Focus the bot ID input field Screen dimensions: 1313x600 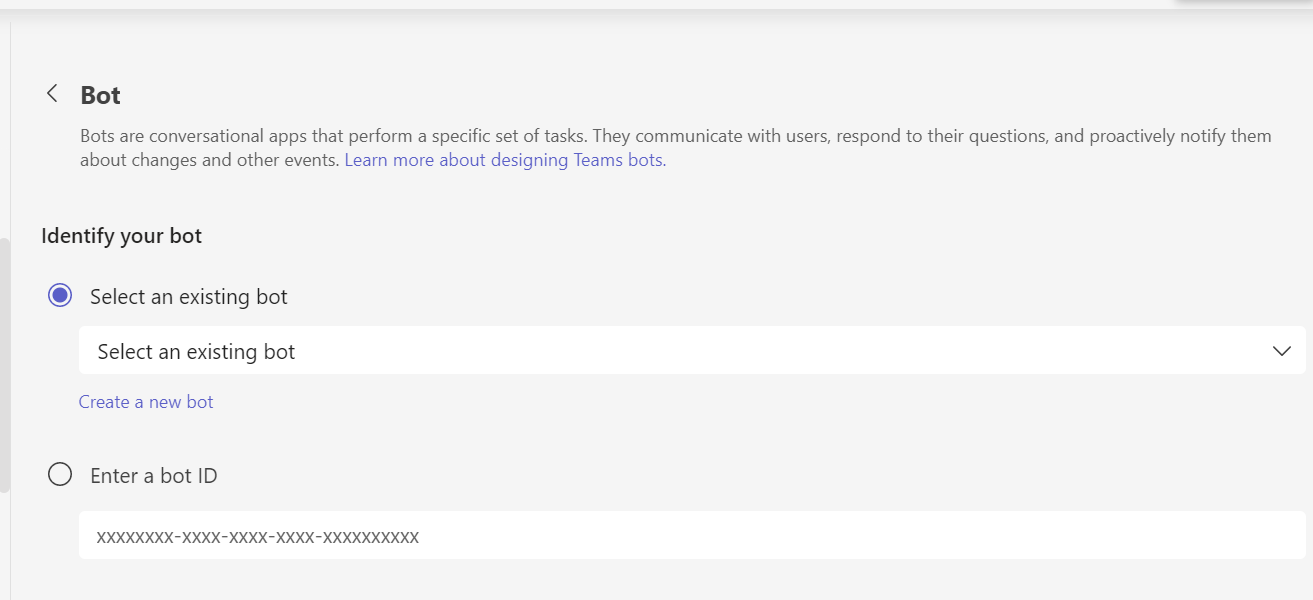pos(692,536)
